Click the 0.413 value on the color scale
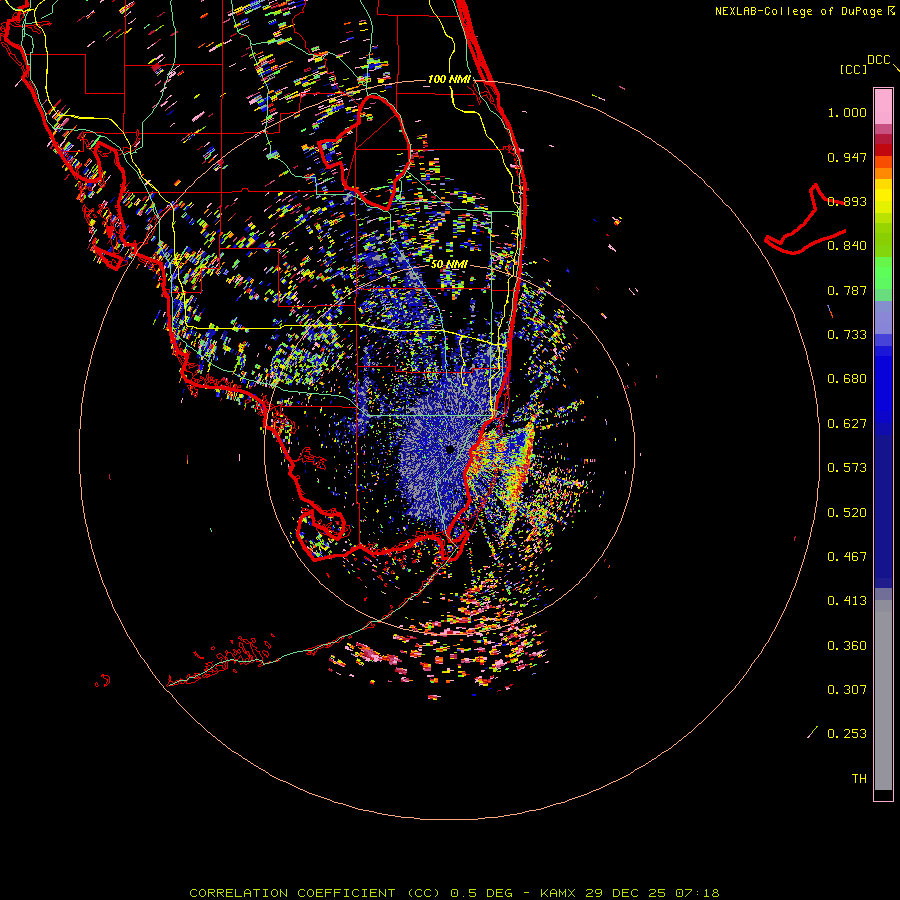 (x=847, y=601)
